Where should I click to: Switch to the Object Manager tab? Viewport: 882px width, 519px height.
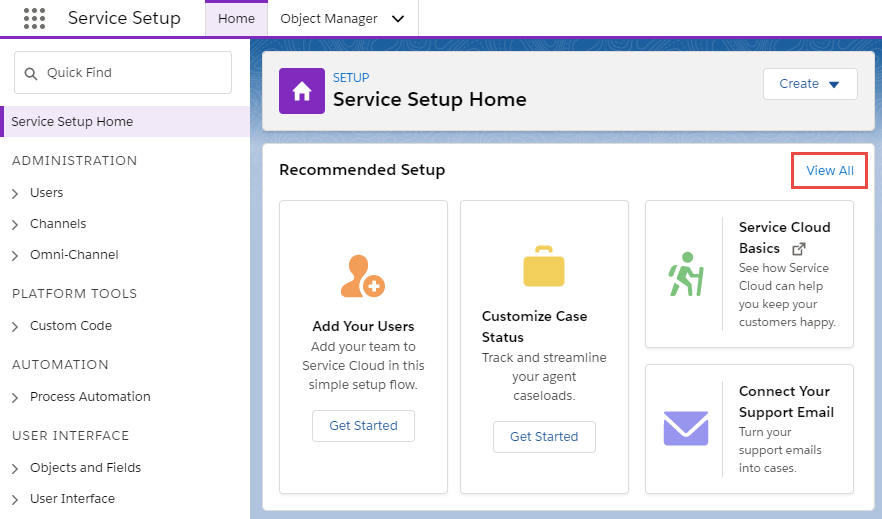(329, 19)
